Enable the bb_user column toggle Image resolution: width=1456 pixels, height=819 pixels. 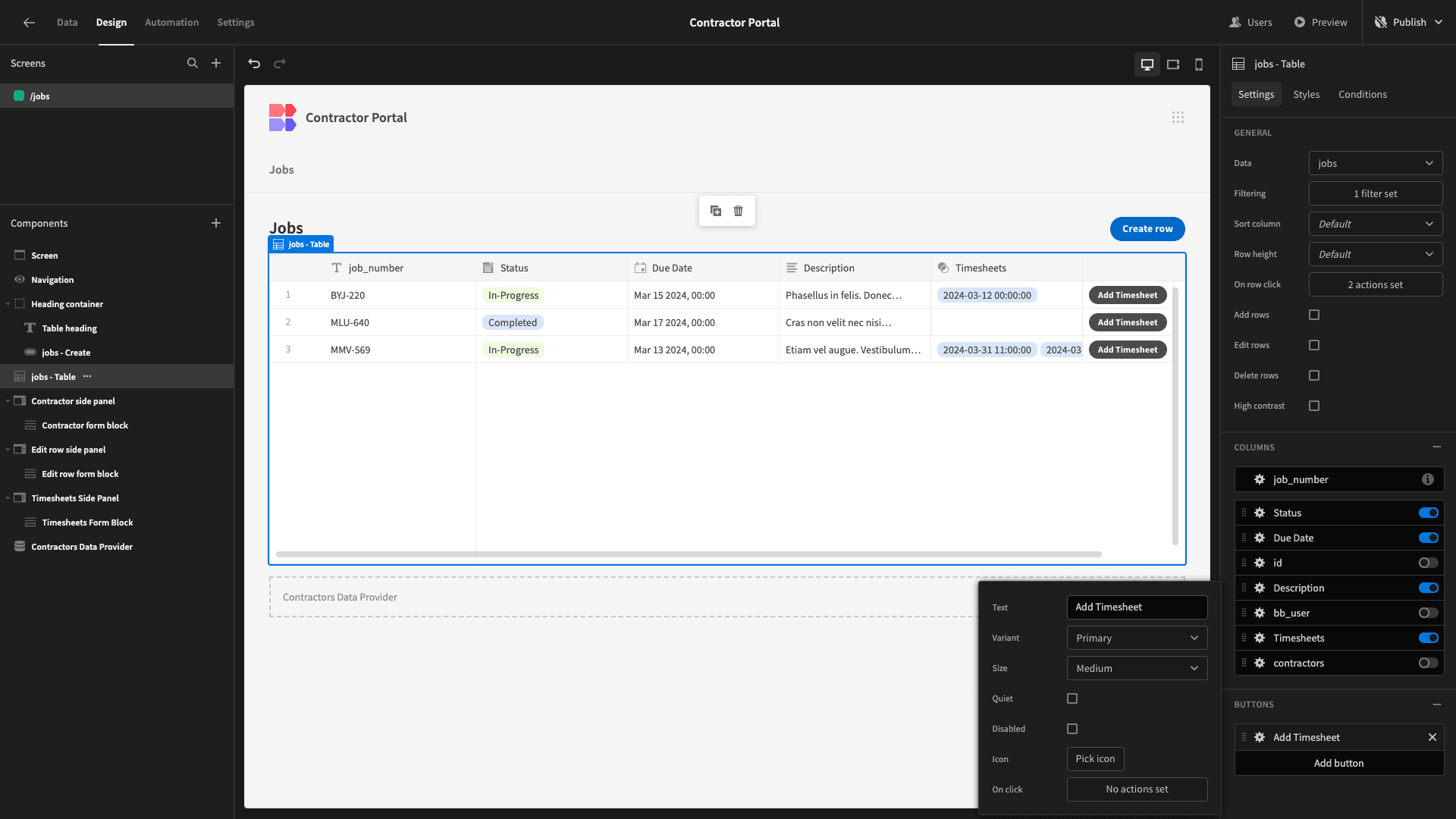pos(1429,613)
